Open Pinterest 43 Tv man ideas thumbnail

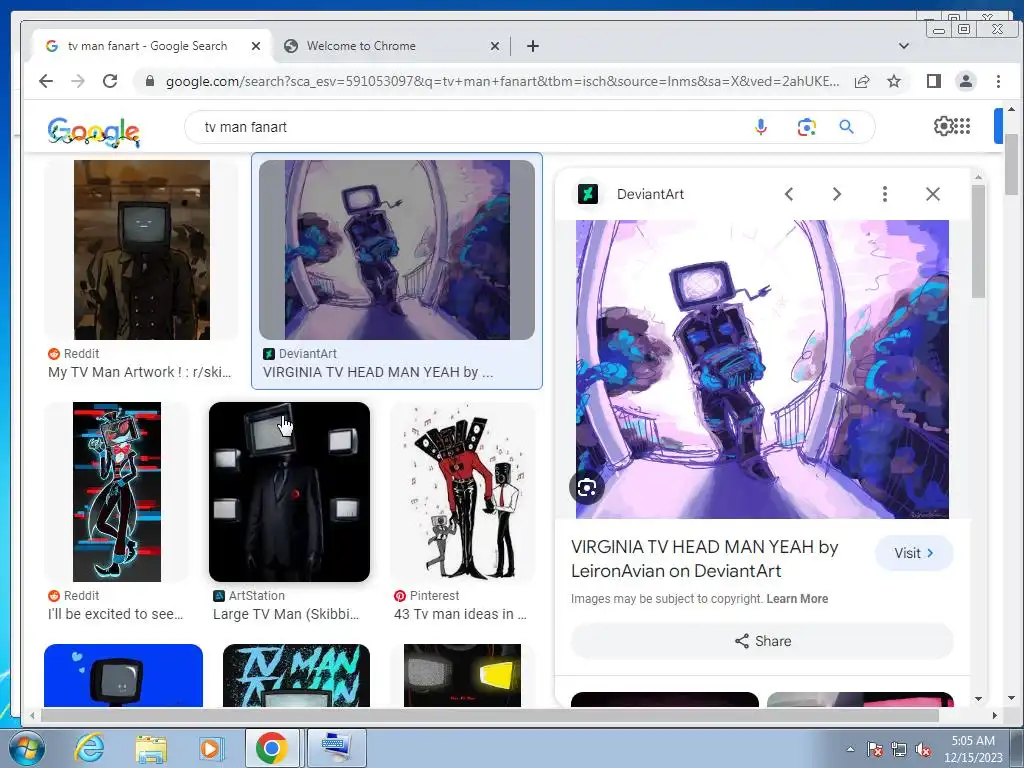click(462, 492)
